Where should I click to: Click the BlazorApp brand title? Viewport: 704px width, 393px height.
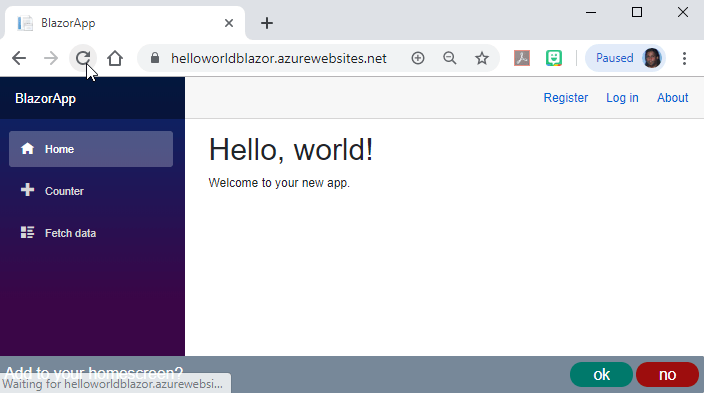[x=45, y=98]
